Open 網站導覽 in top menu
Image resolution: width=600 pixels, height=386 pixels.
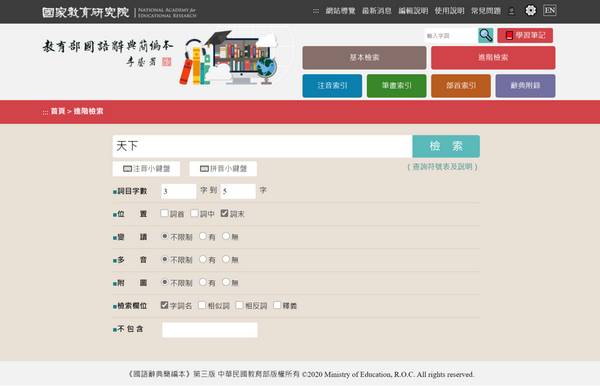[340, 11]
